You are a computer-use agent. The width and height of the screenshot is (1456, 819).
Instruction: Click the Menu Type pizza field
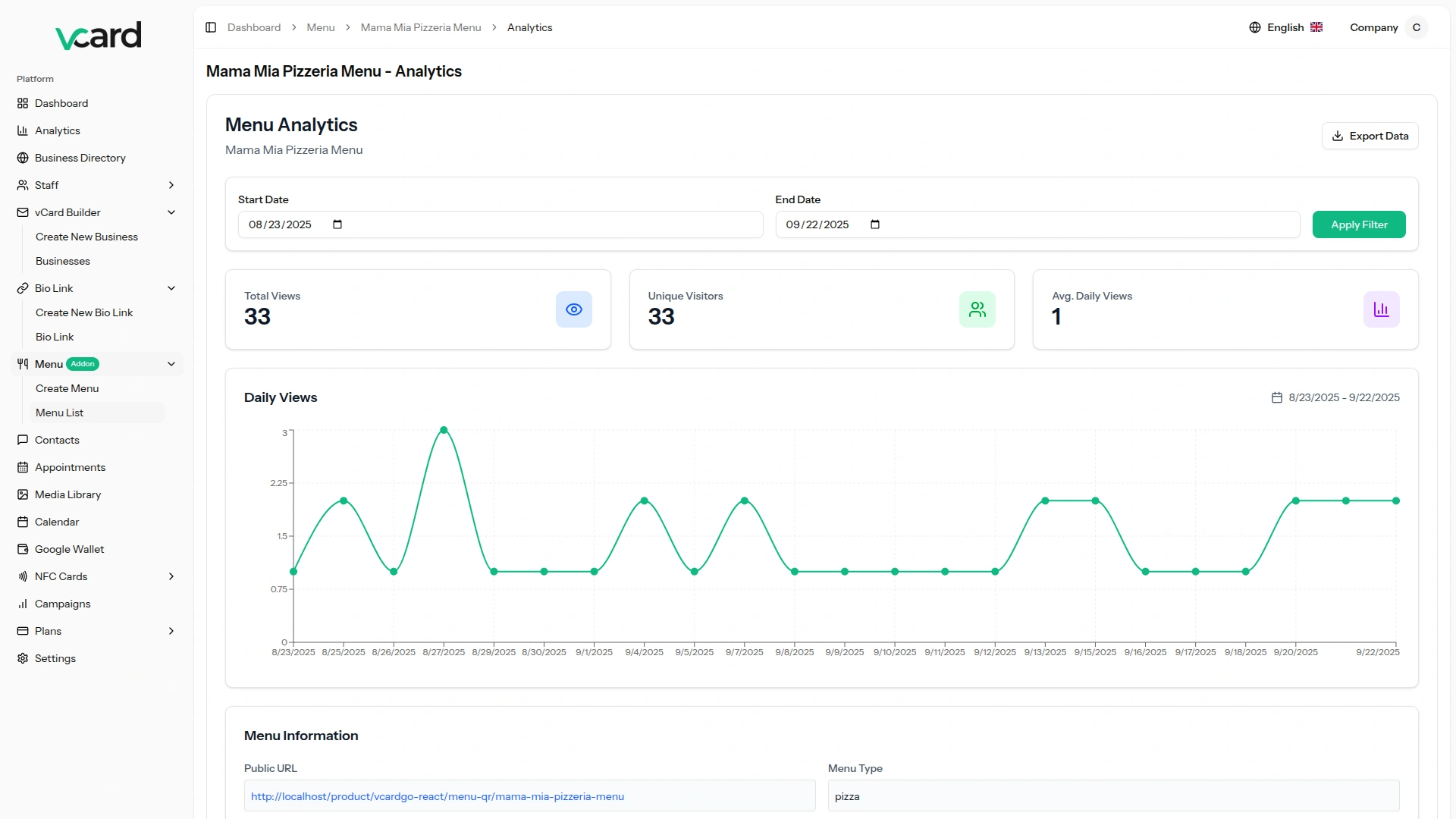(1113, 796)
